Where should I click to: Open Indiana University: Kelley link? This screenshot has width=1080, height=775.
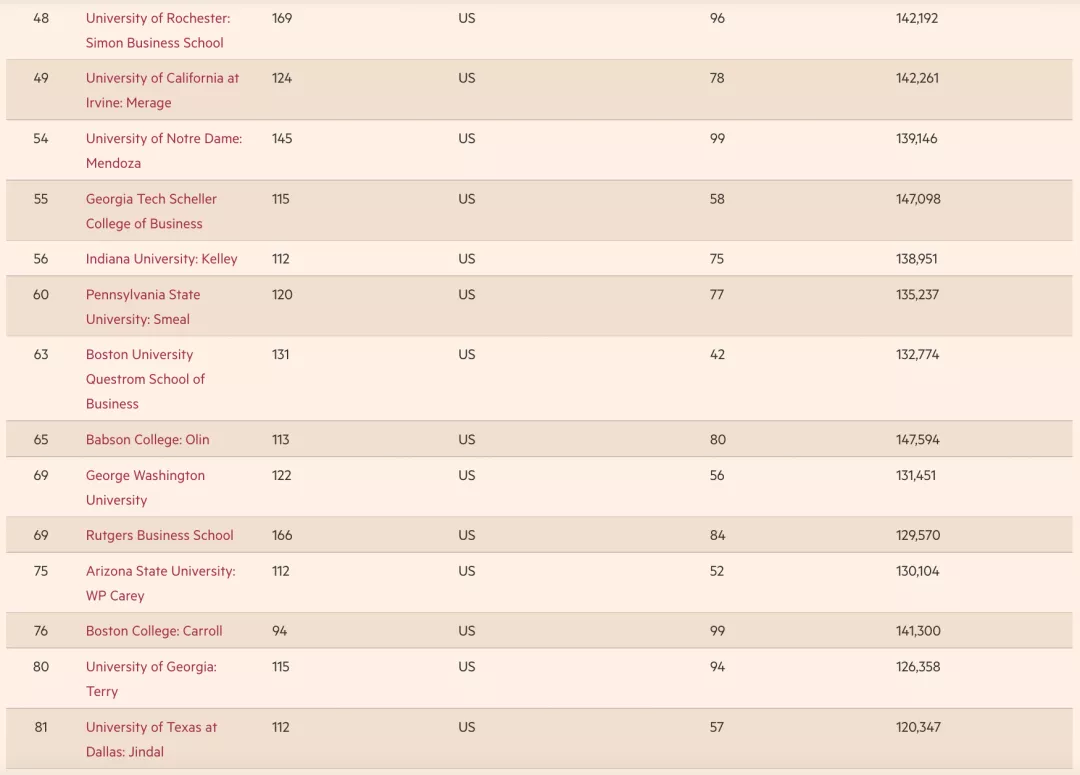pos(161,259)
